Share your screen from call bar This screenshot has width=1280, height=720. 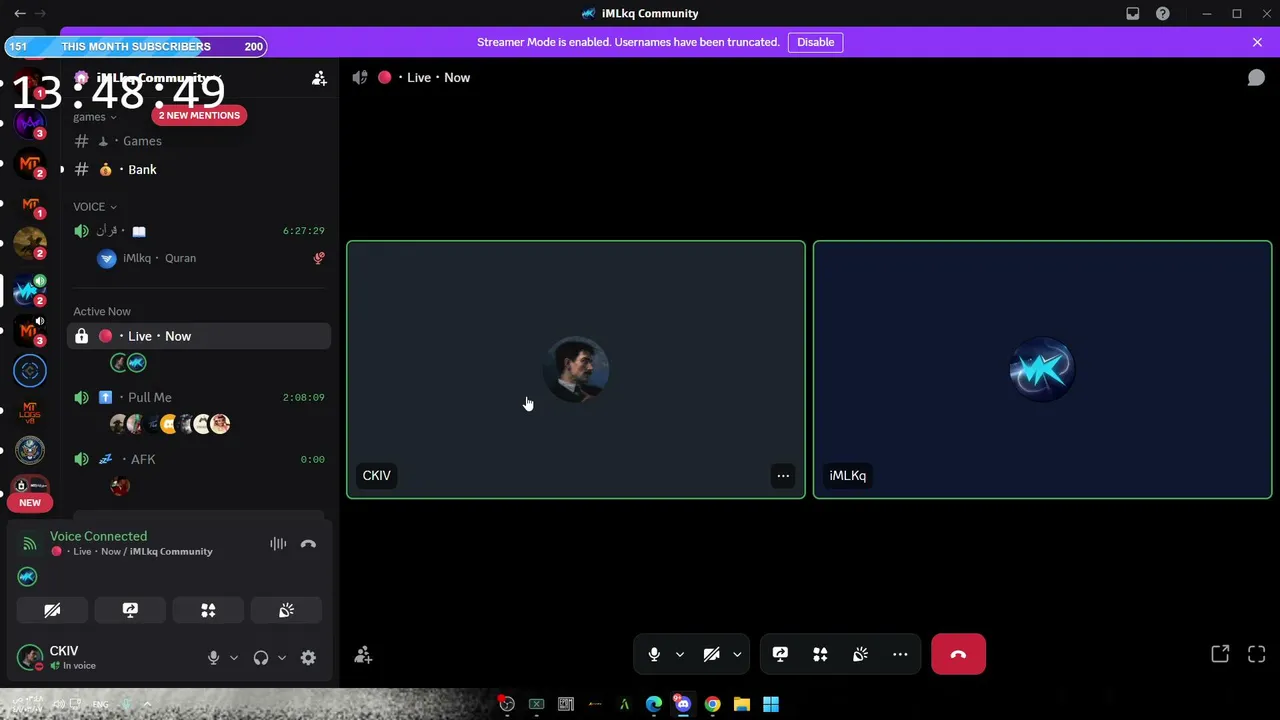tap(780, 655)
